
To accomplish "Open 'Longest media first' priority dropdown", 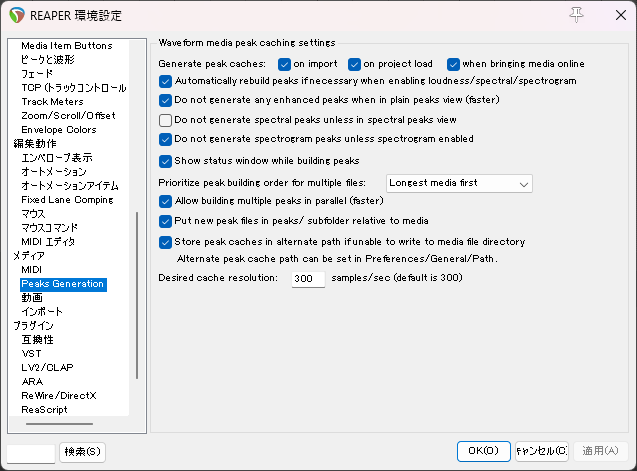I will coord(459,184).
